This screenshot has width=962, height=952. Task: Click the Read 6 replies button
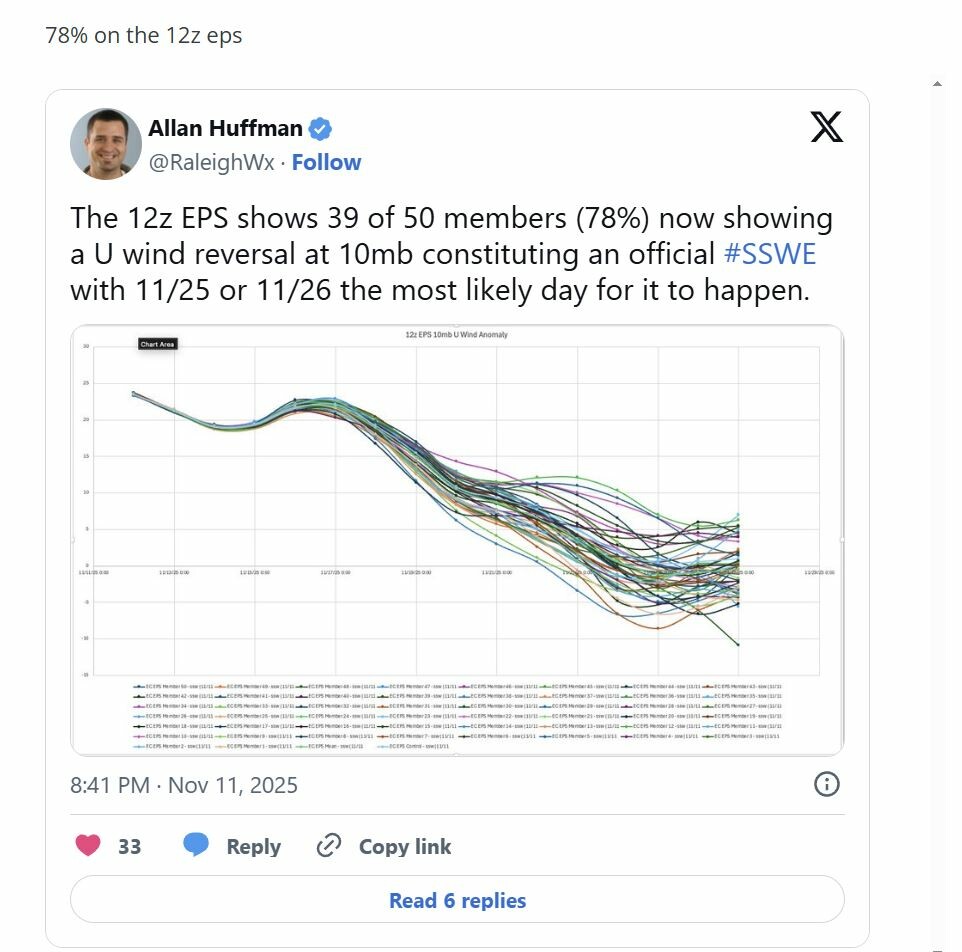pos(457,900)
